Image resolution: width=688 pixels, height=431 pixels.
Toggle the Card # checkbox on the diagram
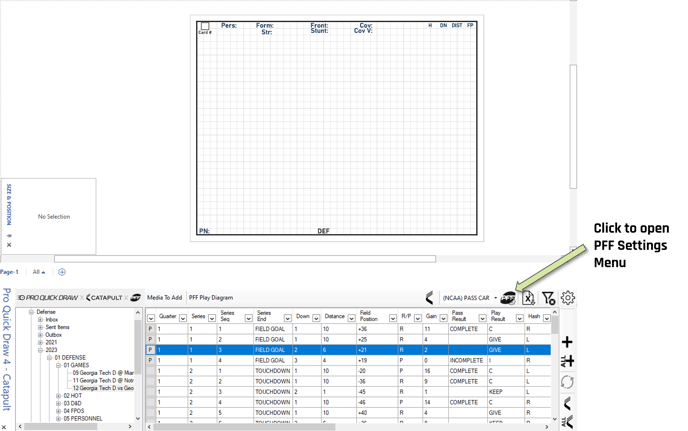click(x=205, y=26)
